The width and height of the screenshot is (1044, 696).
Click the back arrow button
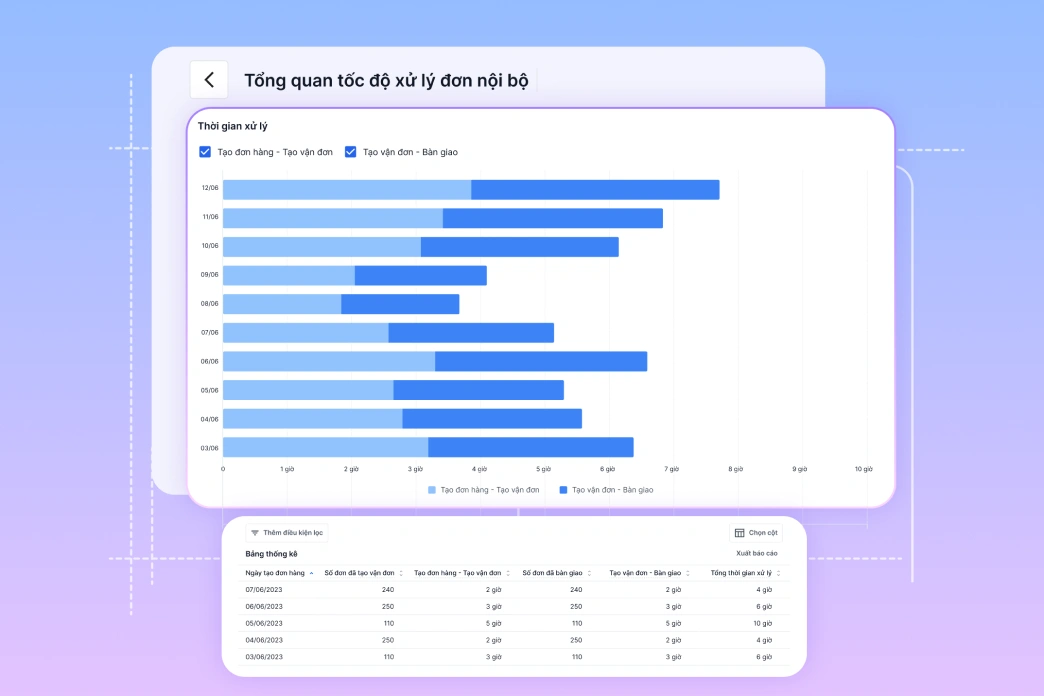pos(209,80)
